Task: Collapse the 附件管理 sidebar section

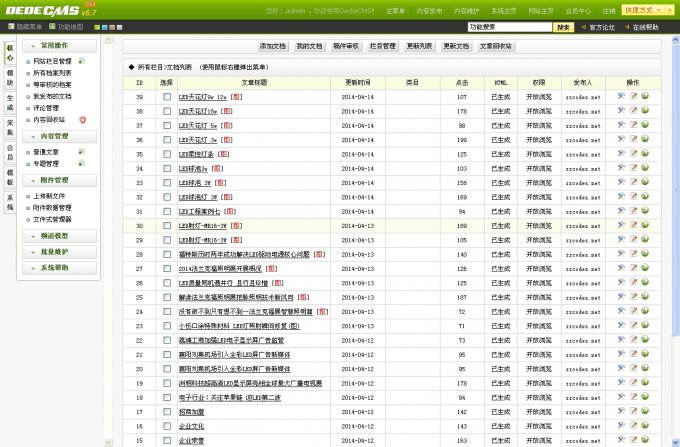Action: (59, 180)
